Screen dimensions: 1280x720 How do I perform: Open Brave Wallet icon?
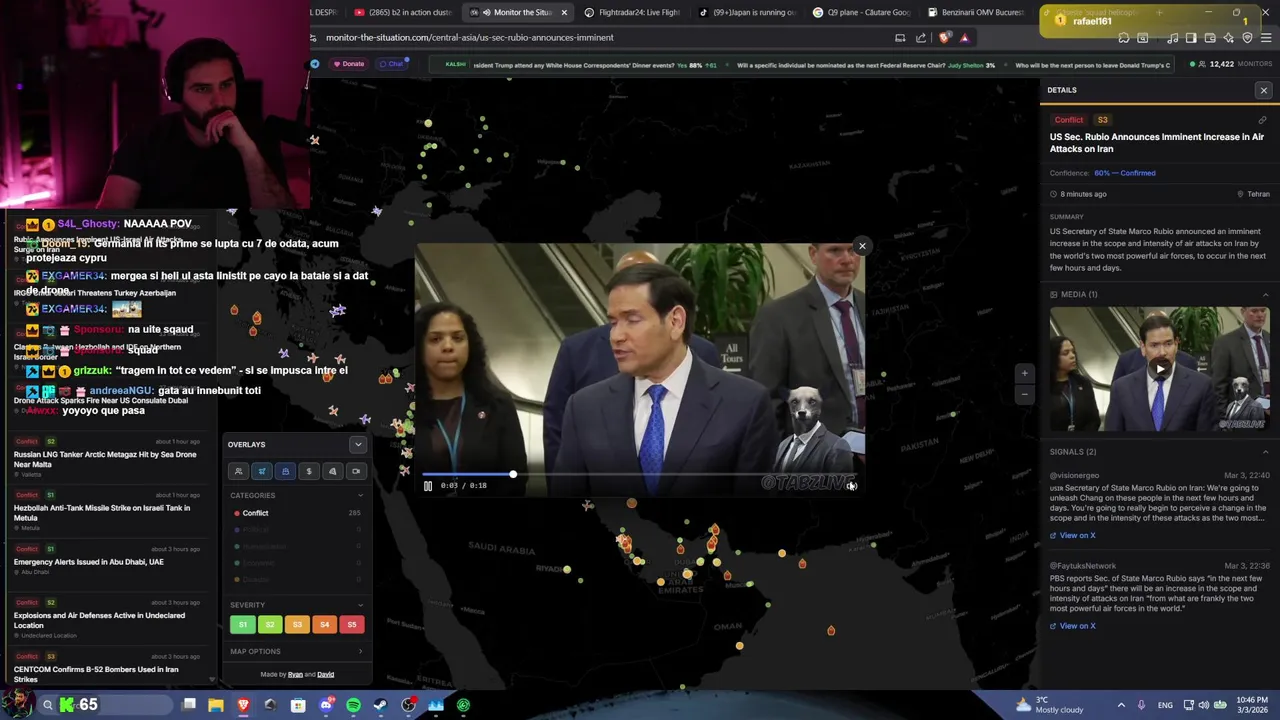(1210, 38)
